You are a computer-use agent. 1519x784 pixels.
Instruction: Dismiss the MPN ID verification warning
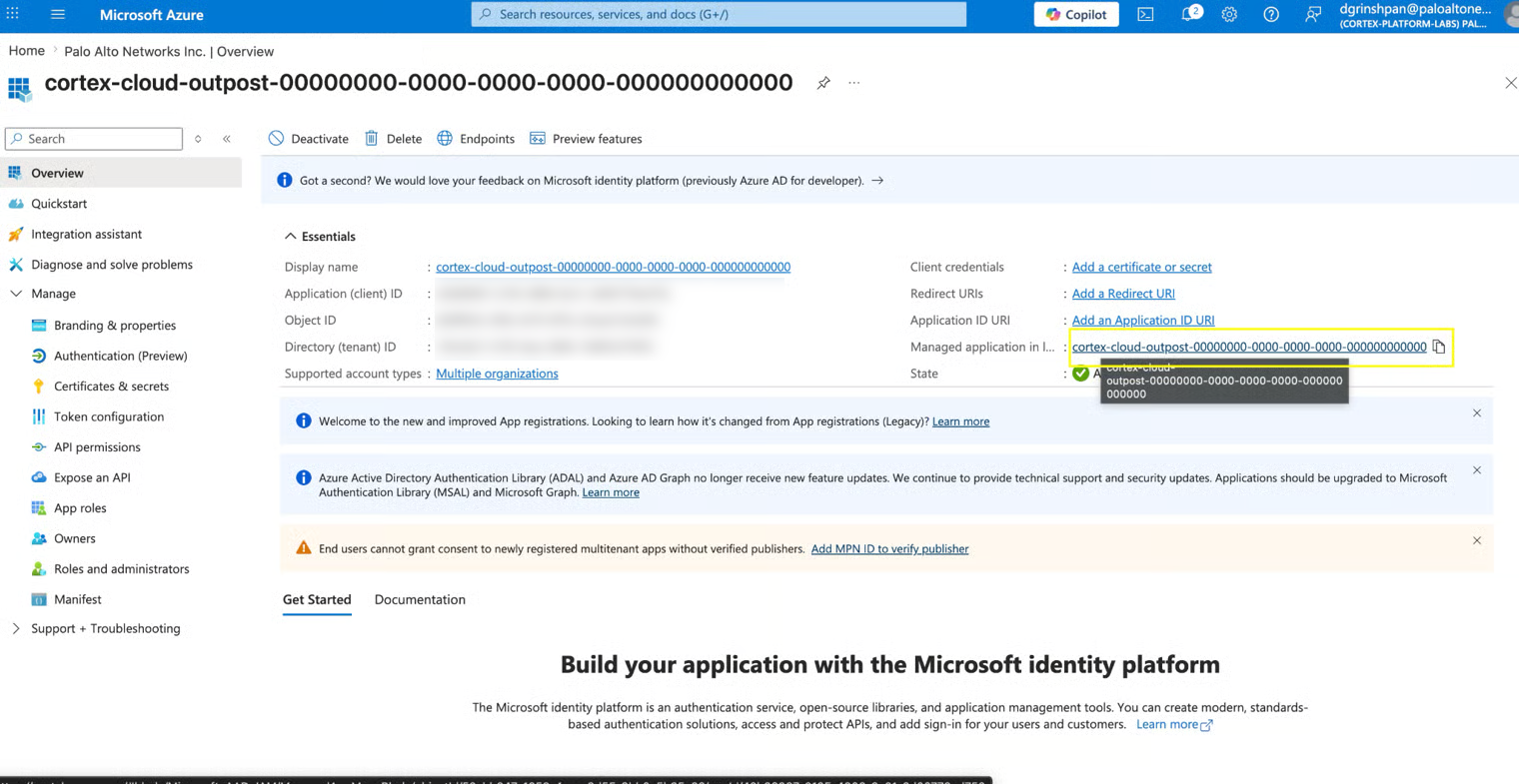pos(1477,540)
